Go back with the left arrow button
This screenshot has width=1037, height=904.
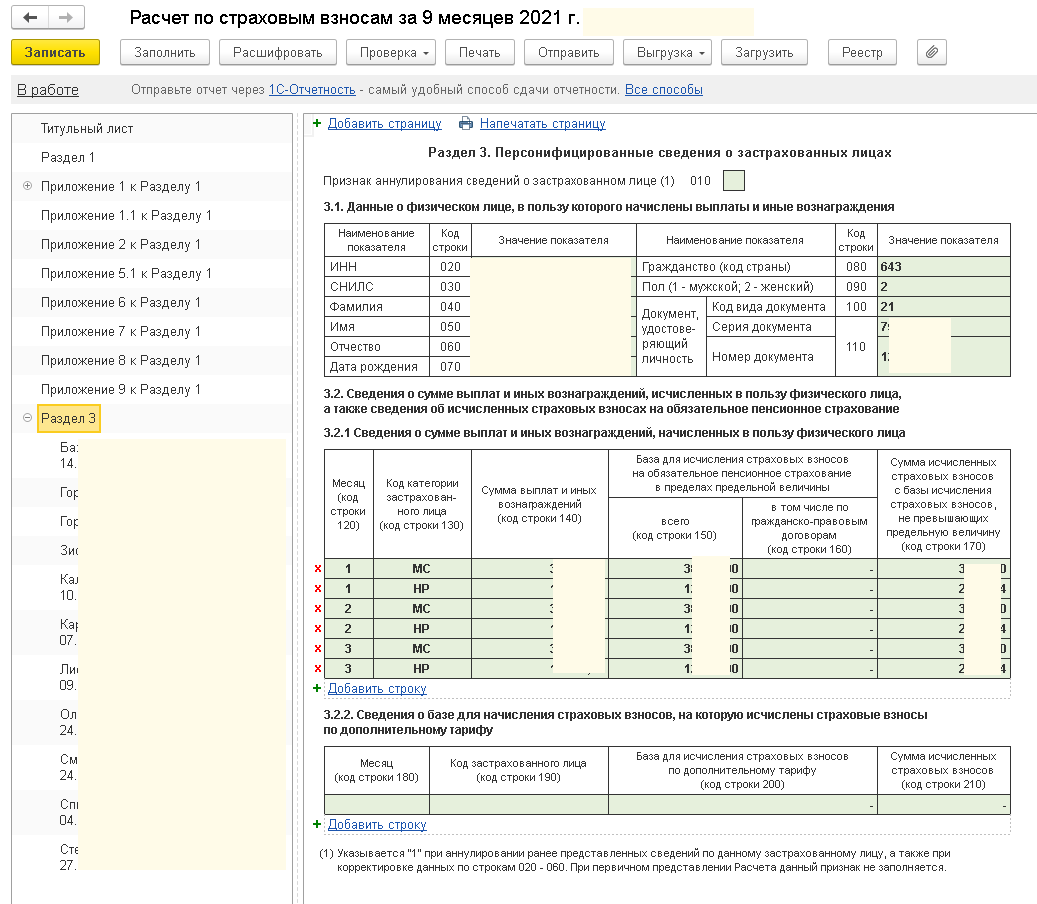(x=30, y=18)
